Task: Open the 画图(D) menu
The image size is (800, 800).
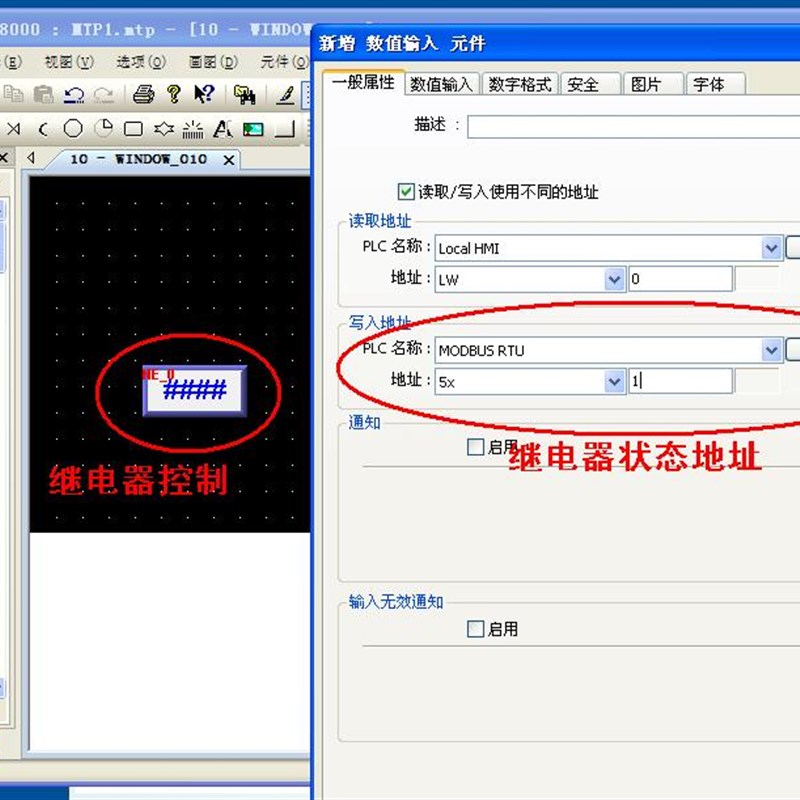Action: [213, 62]
